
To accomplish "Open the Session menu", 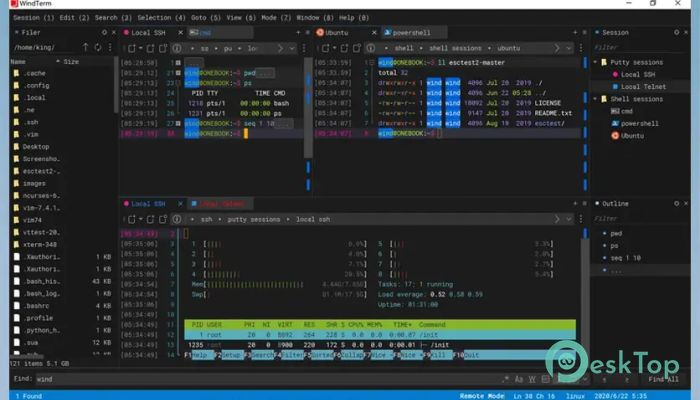I will click(33, 18).
